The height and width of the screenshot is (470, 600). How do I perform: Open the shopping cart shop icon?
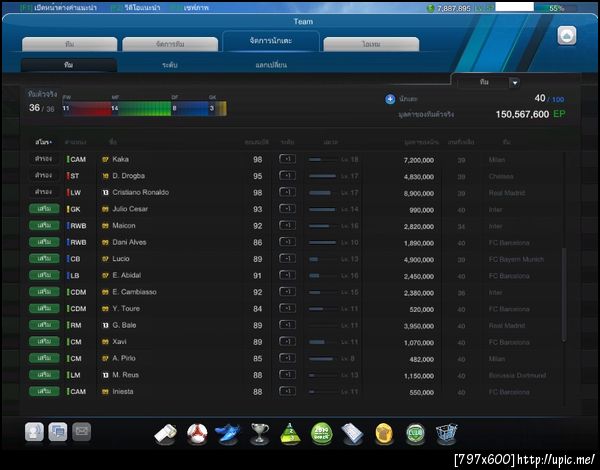click(446, 434)
